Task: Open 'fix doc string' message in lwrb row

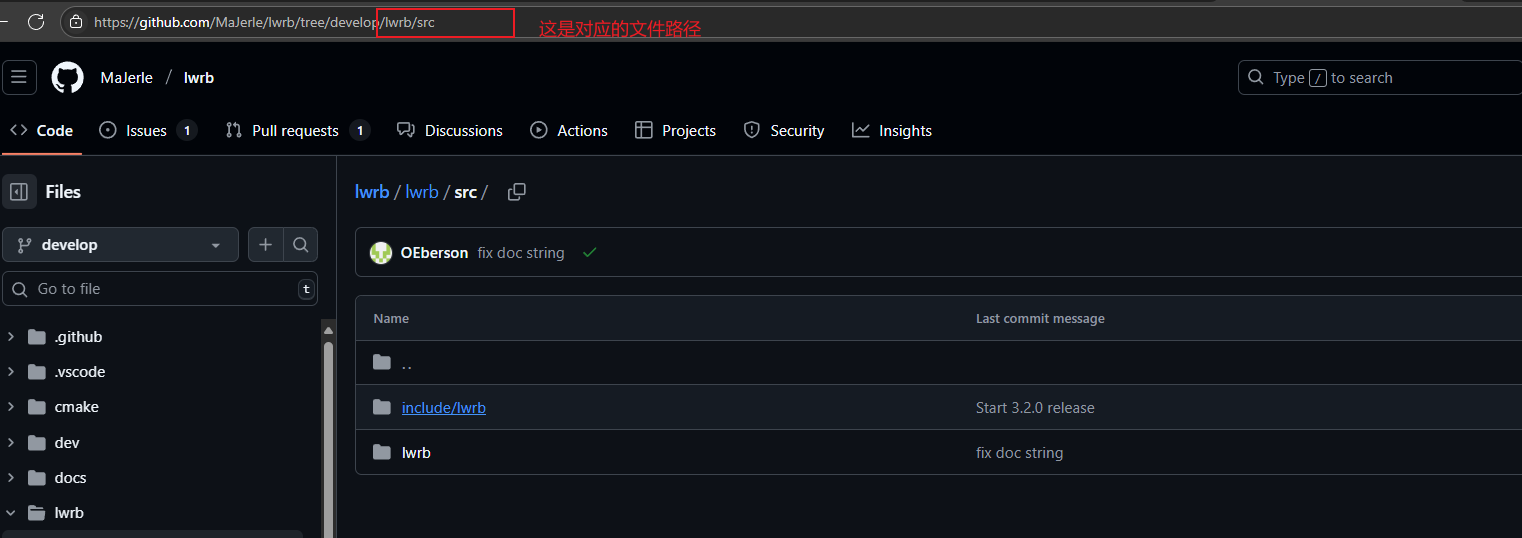Action: click(1019, 453)
